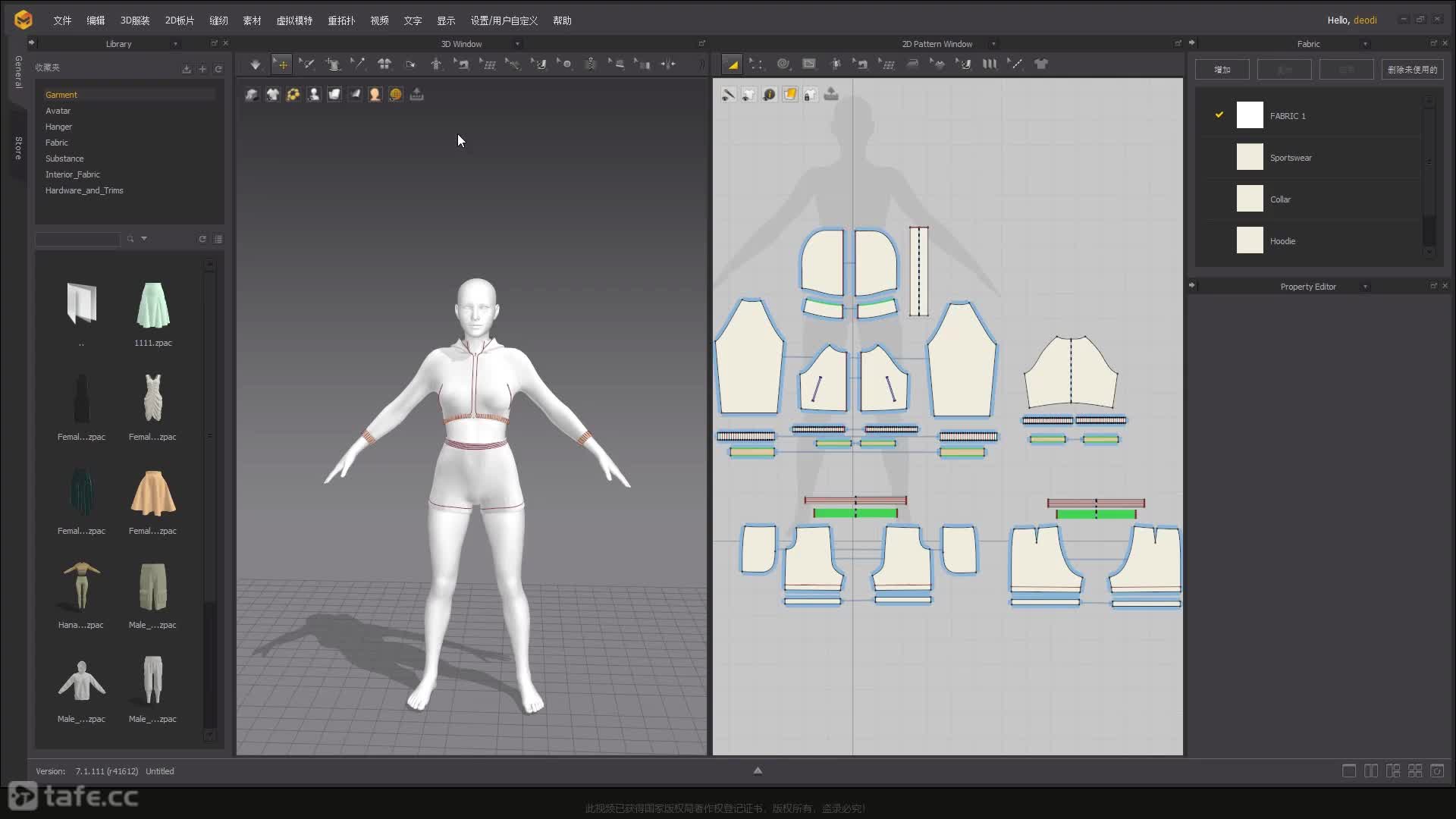
Task: Open the Fabric panel title dropdown
Action: pyautogui.click(x=1365, y=44)
